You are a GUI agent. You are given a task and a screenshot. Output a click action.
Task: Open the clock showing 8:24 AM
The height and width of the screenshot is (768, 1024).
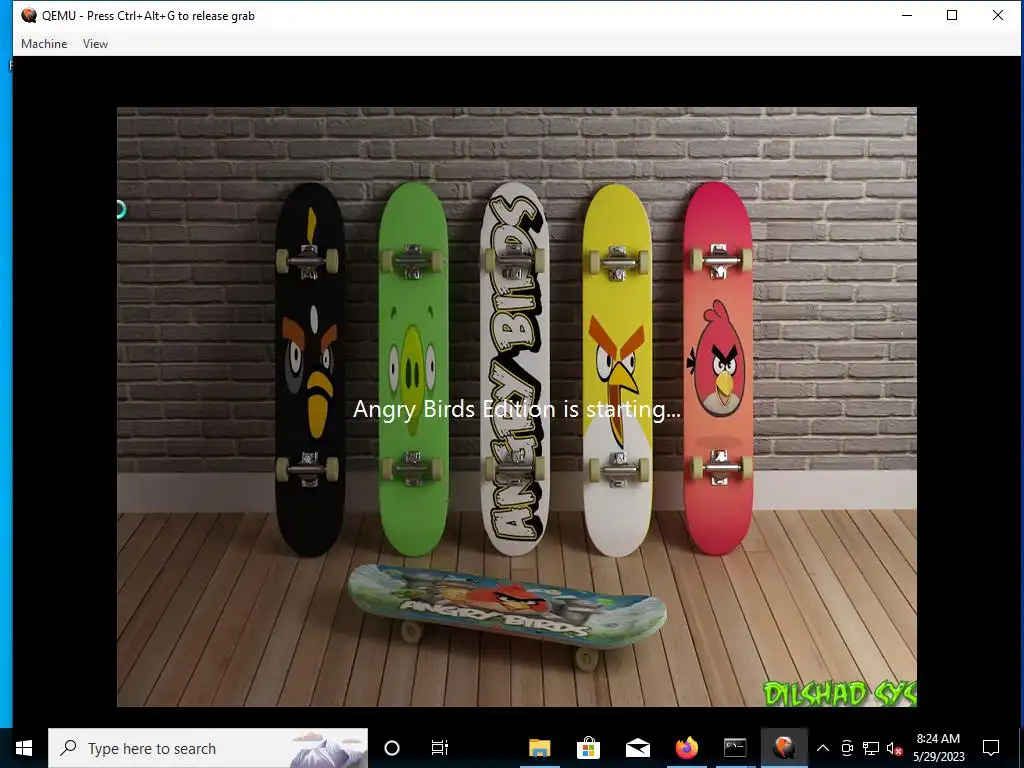[938, 748]
